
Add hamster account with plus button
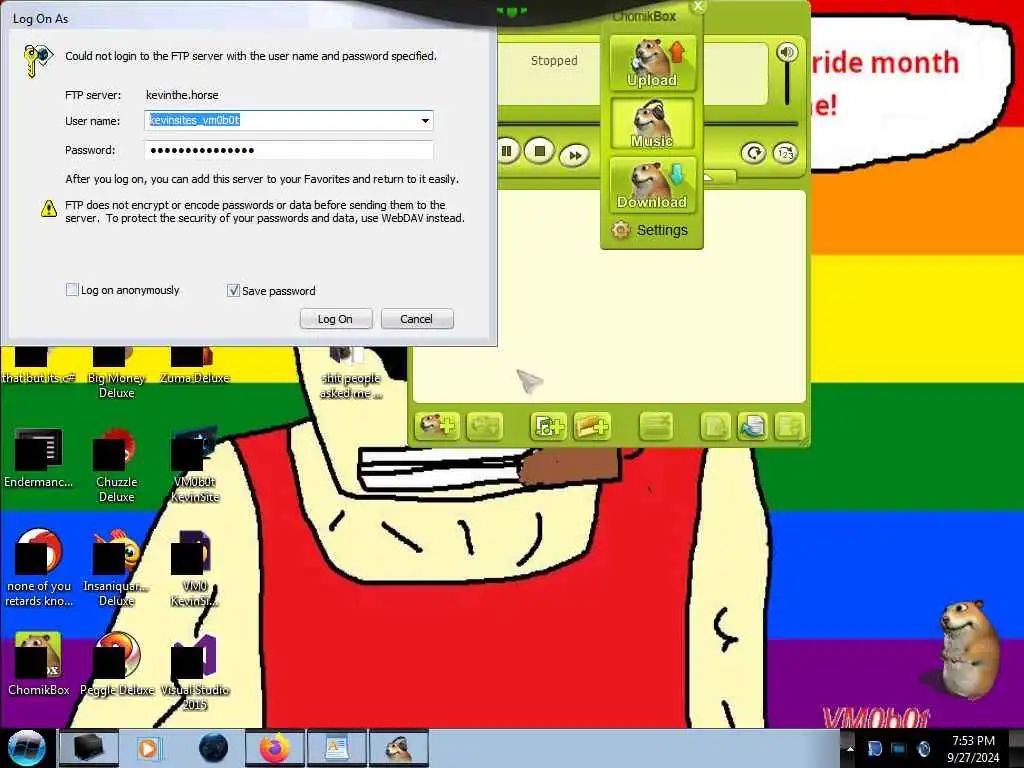437,426
